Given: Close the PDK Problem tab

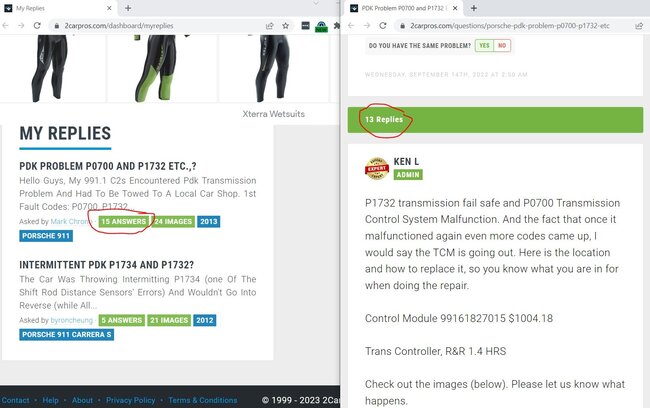Looking at the screenshot, I should pyautogui.click(x=455, y=8).
